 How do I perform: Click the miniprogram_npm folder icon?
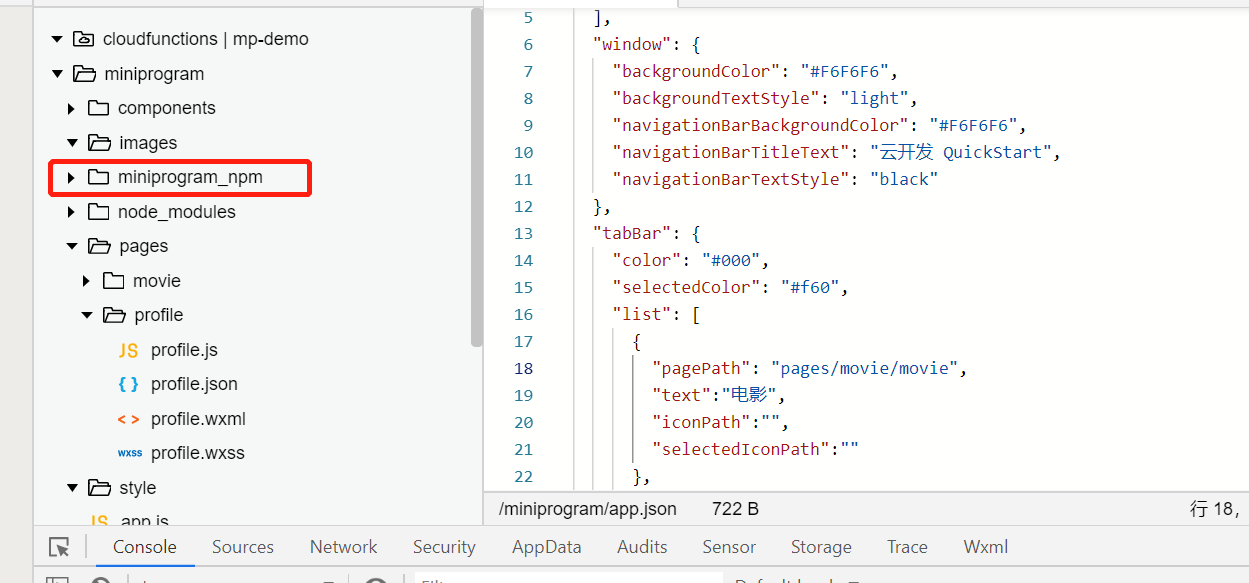pyautogui.click(x=98, y=177)
